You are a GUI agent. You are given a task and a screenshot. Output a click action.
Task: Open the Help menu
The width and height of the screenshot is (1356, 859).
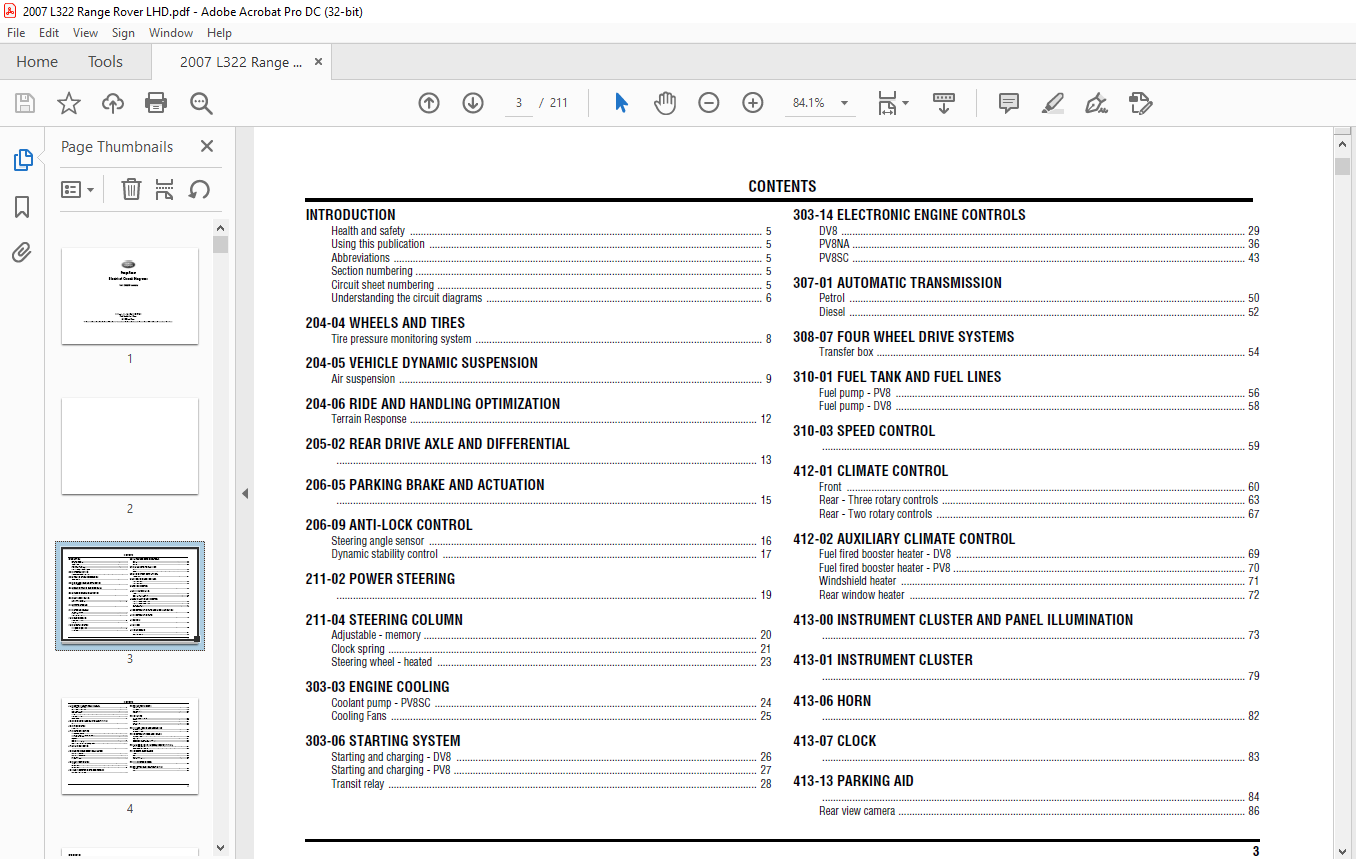[x=219, y=33]
